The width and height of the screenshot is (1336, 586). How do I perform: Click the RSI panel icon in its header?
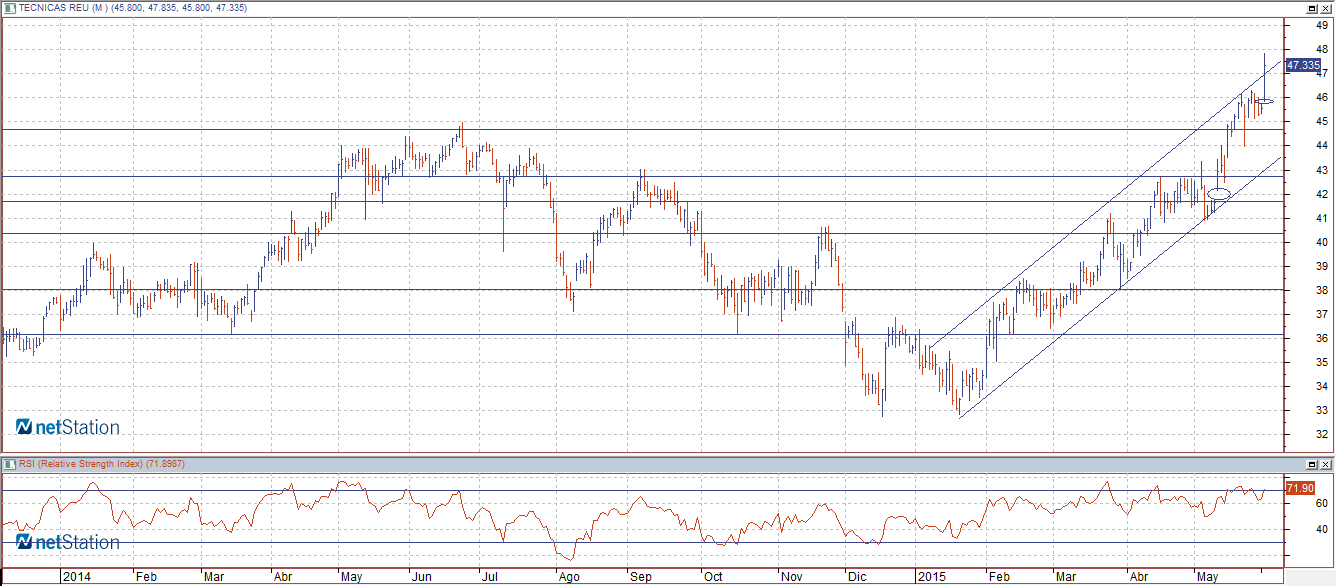point(9,465)
